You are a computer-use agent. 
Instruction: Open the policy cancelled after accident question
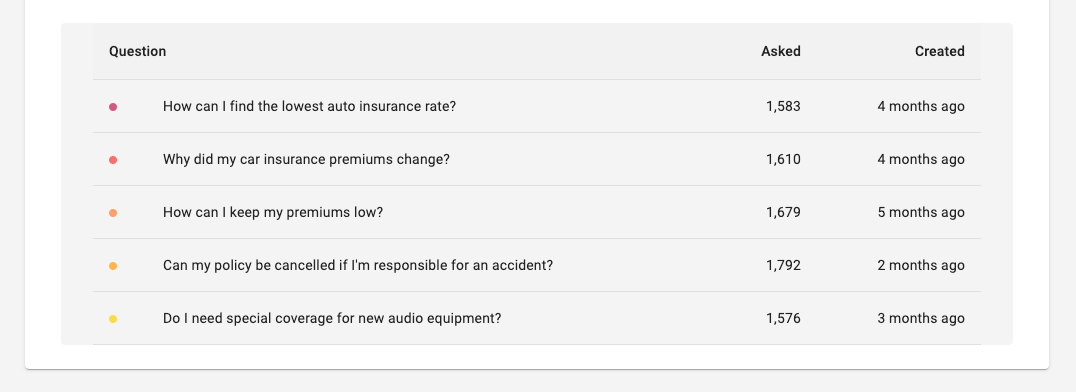click(358, 265)
